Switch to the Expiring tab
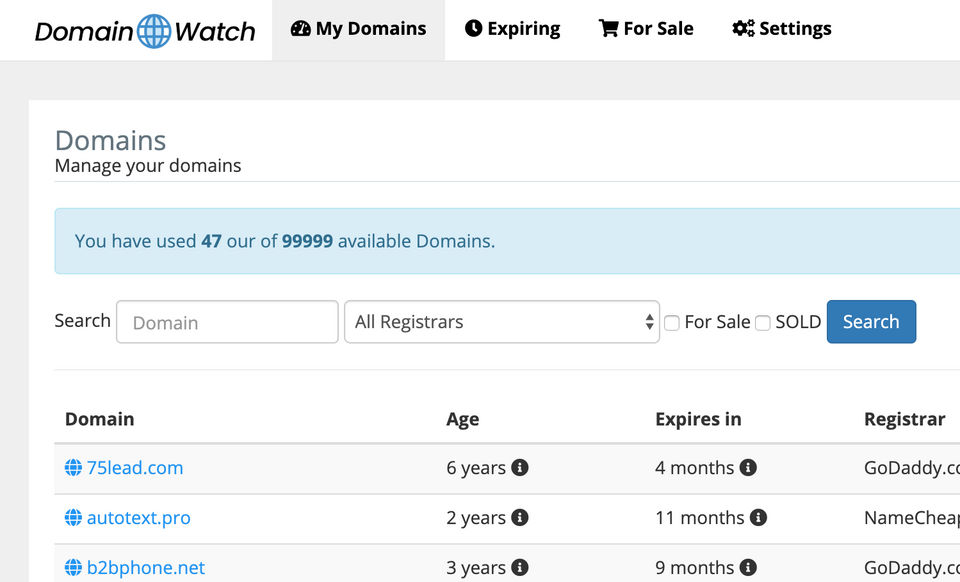Screen dimensions: 960x582 512,29
